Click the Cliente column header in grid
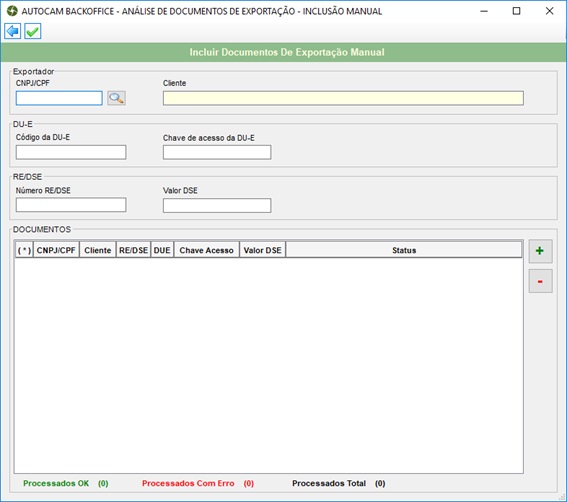567x502 pixels. pos(98,250)
